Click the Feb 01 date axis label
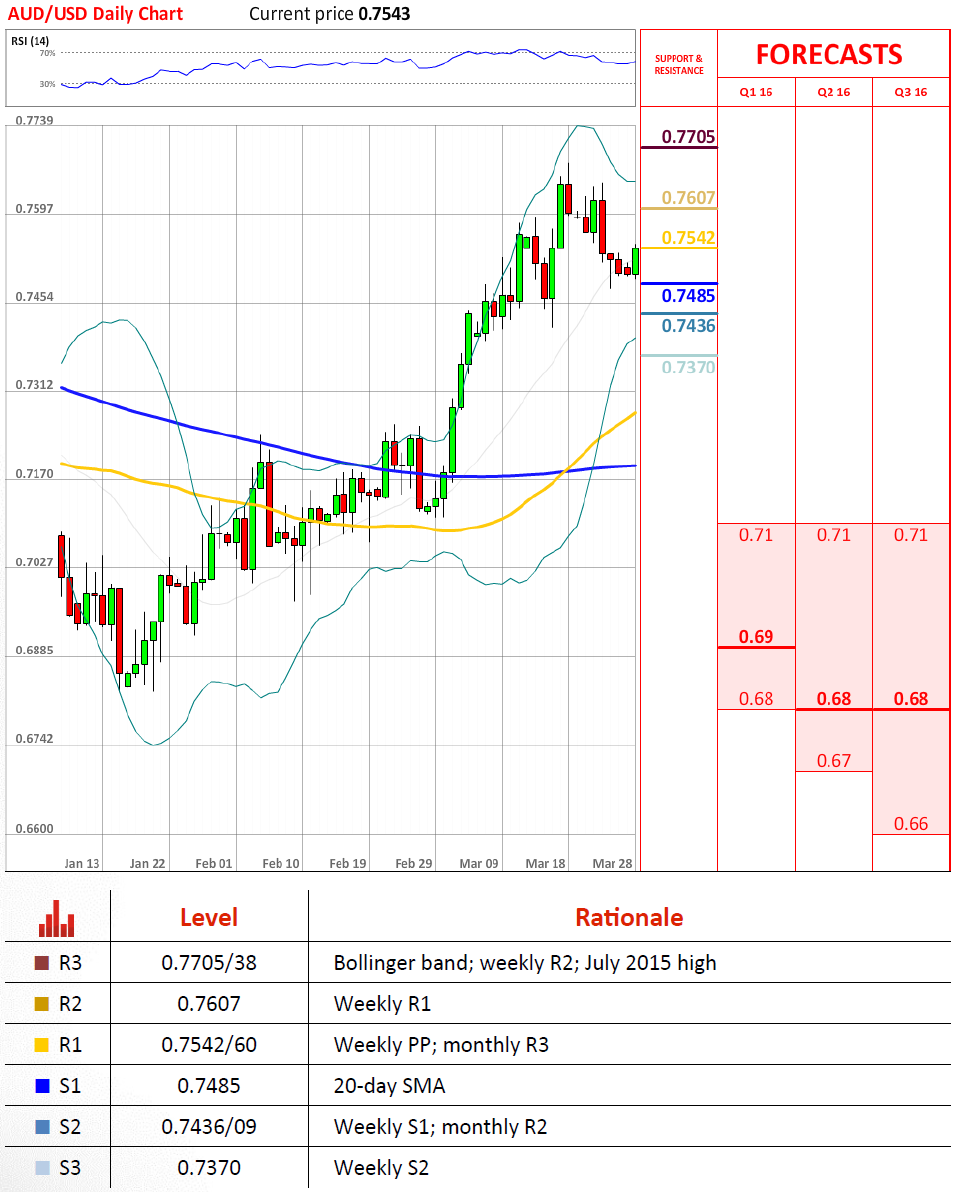 214,864
